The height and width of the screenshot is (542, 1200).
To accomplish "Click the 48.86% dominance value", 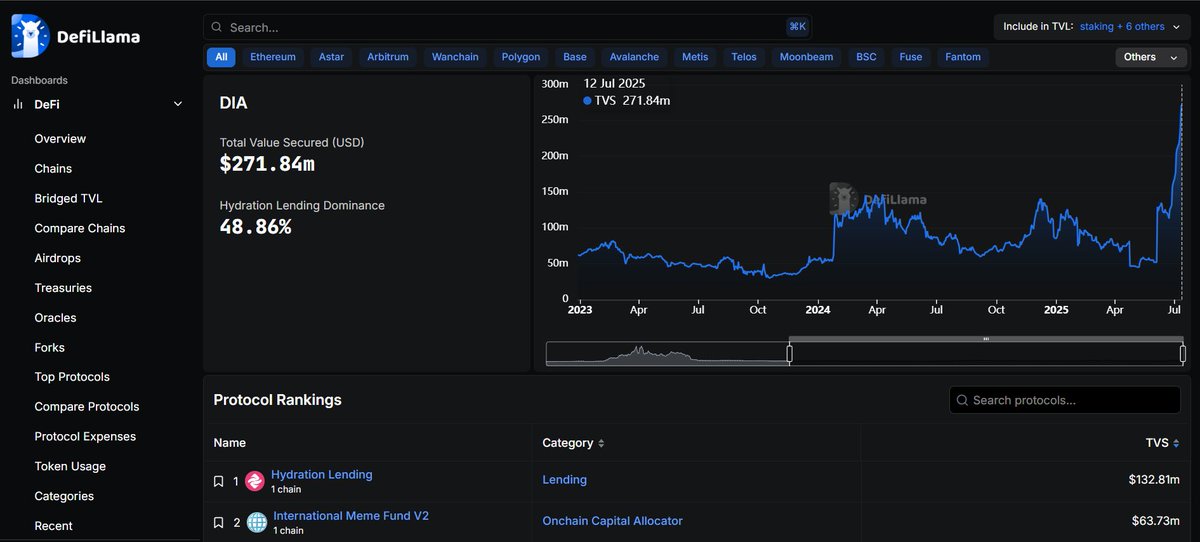I will click(255, 227).
